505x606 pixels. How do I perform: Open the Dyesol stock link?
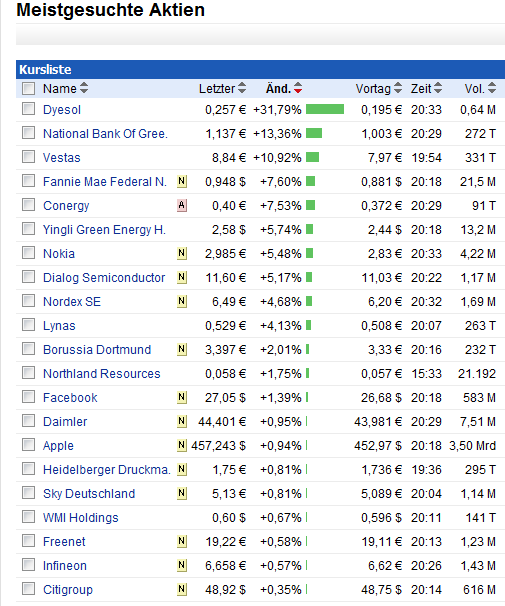(62, 110)
